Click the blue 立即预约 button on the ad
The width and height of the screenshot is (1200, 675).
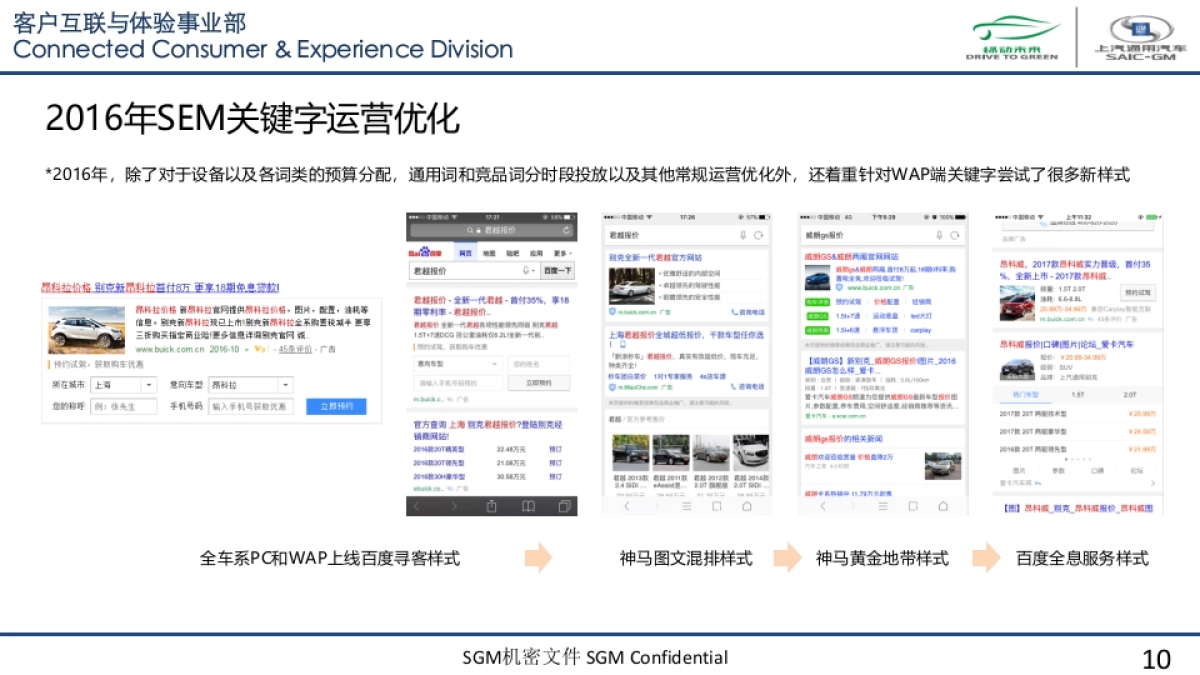pyautogui.click(x=337, y=407)
